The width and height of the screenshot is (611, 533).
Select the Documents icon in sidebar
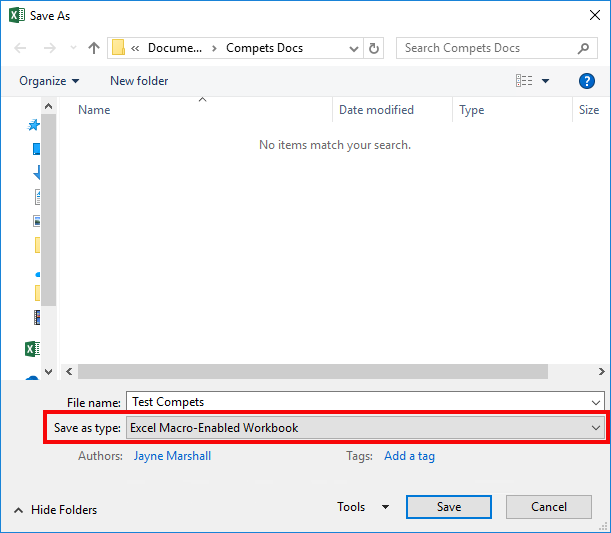coord(37,197)
